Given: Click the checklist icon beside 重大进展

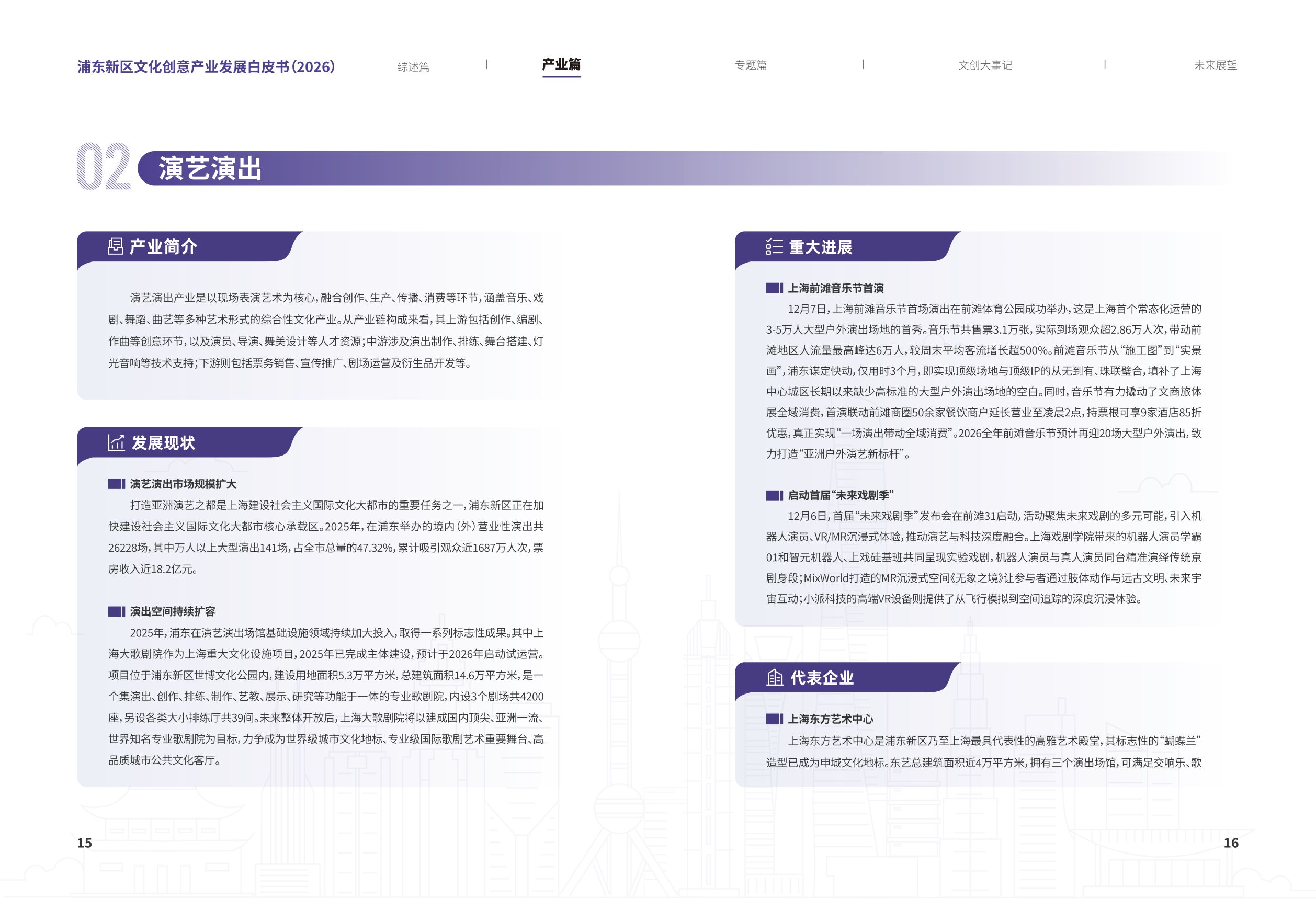Looking at the screenshot, I should pyautogui.click(x=774, y=247).
